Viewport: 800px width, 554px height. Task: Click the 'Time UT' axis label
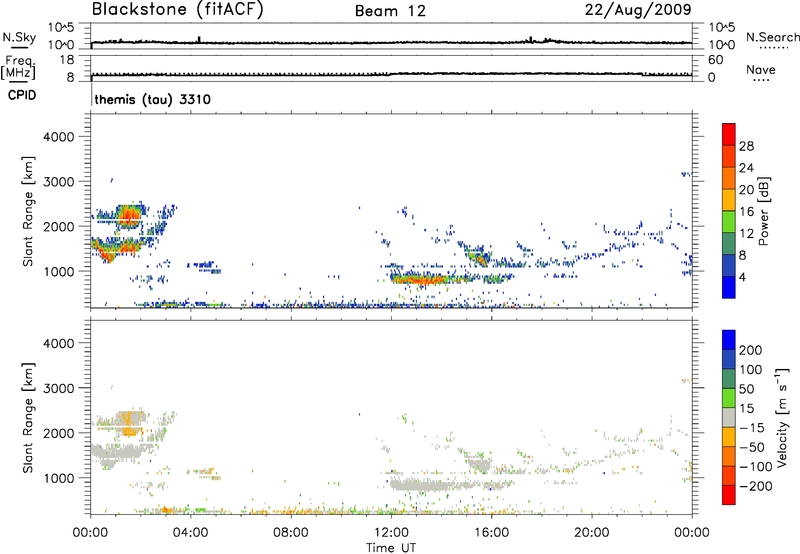pos(391,548)
